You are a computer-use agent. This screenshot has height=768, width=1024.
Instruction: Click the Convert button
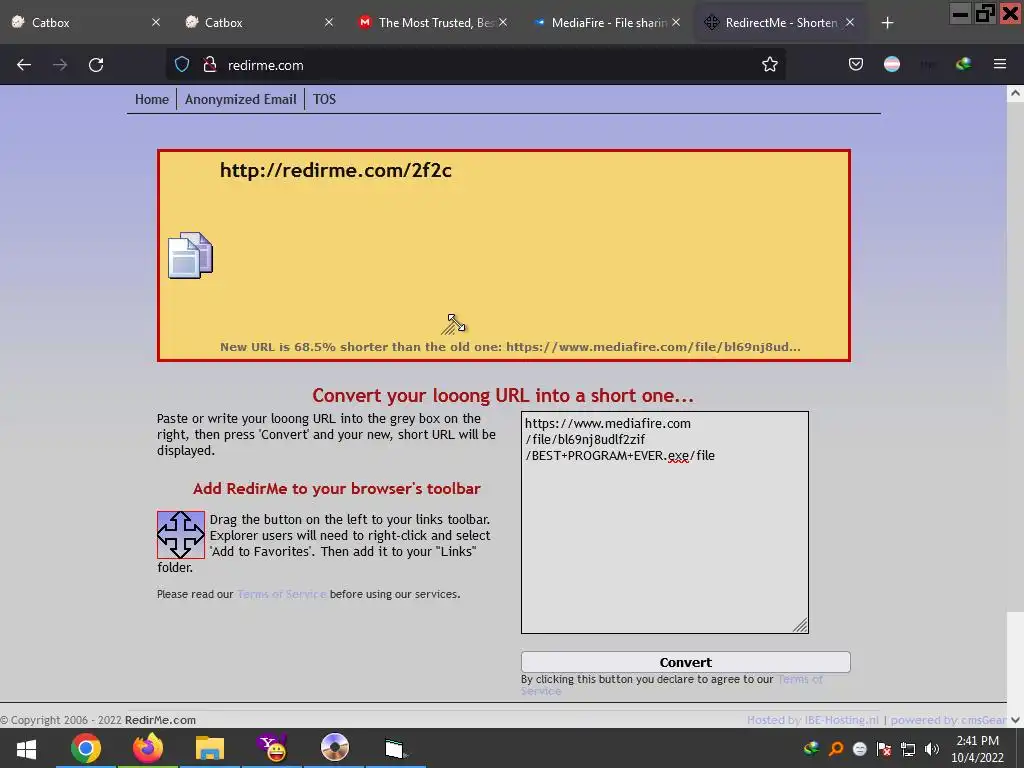[x=686, y=662]
